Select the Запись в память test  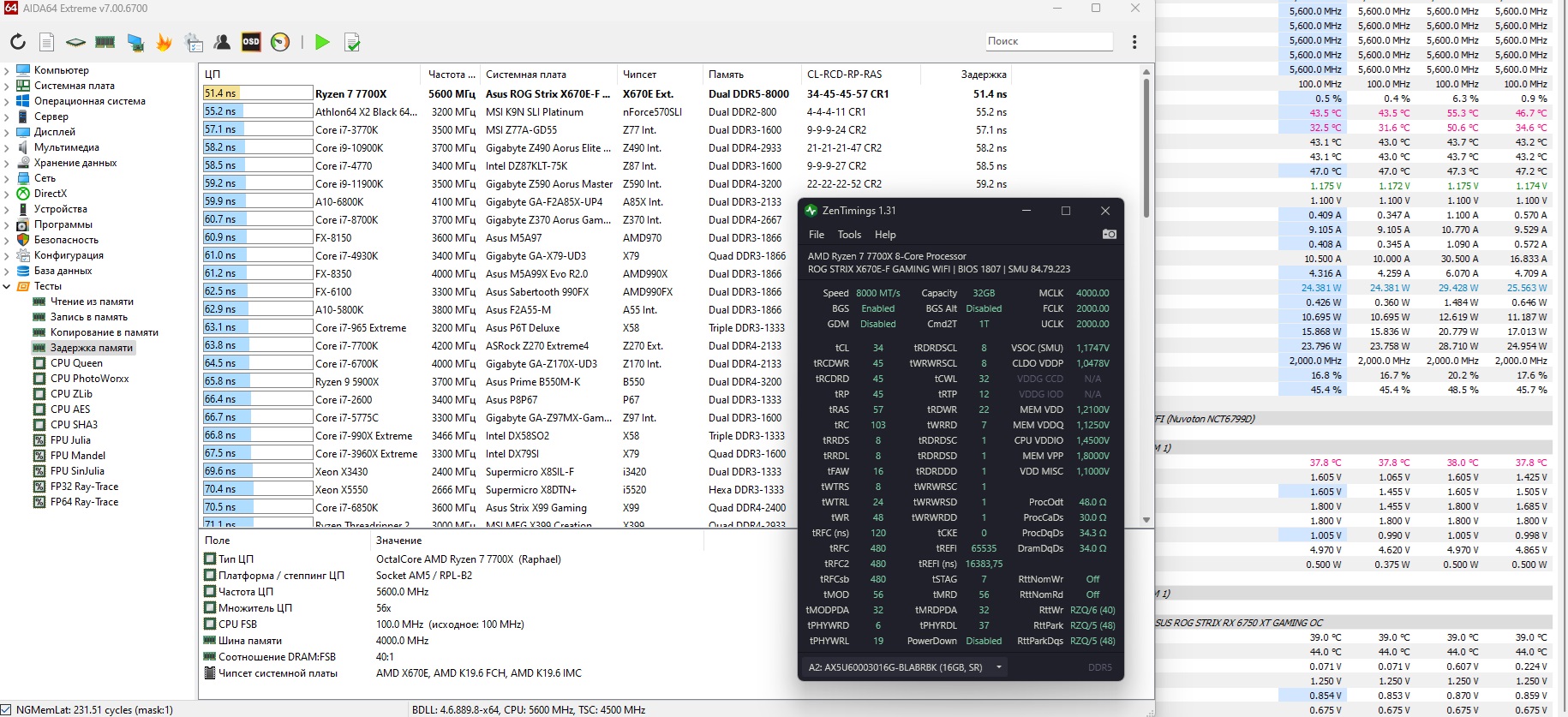click(x=89, y=317)
